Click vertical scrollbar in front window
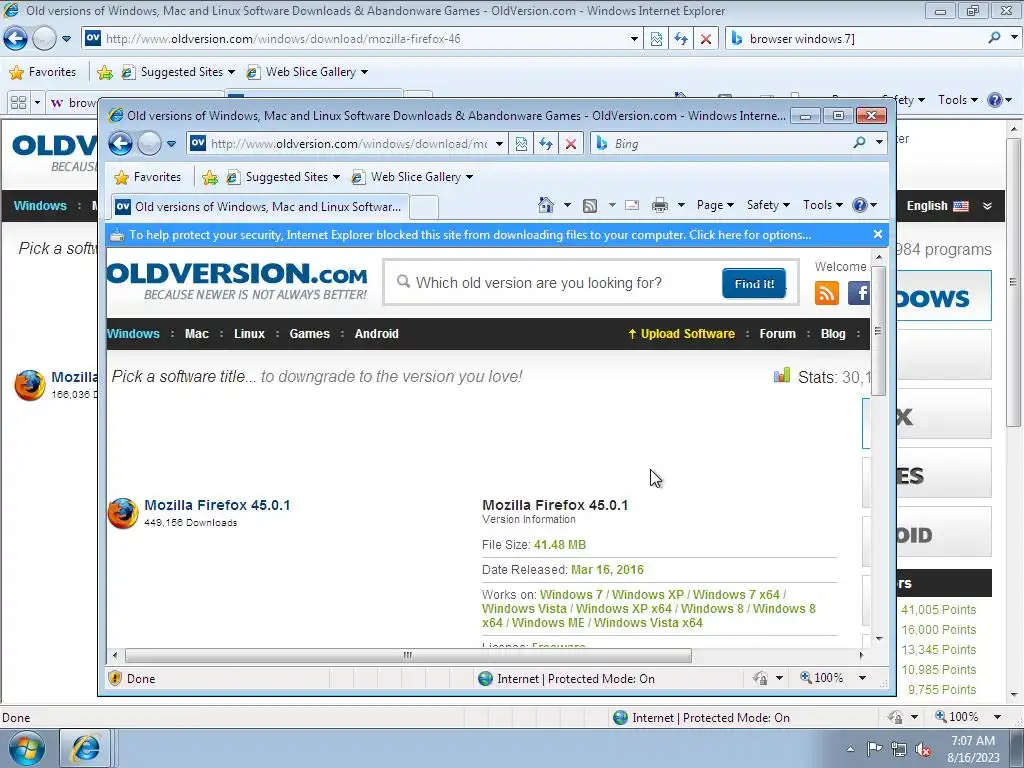This screenshot has height=768, width=1024. point(879,330)
